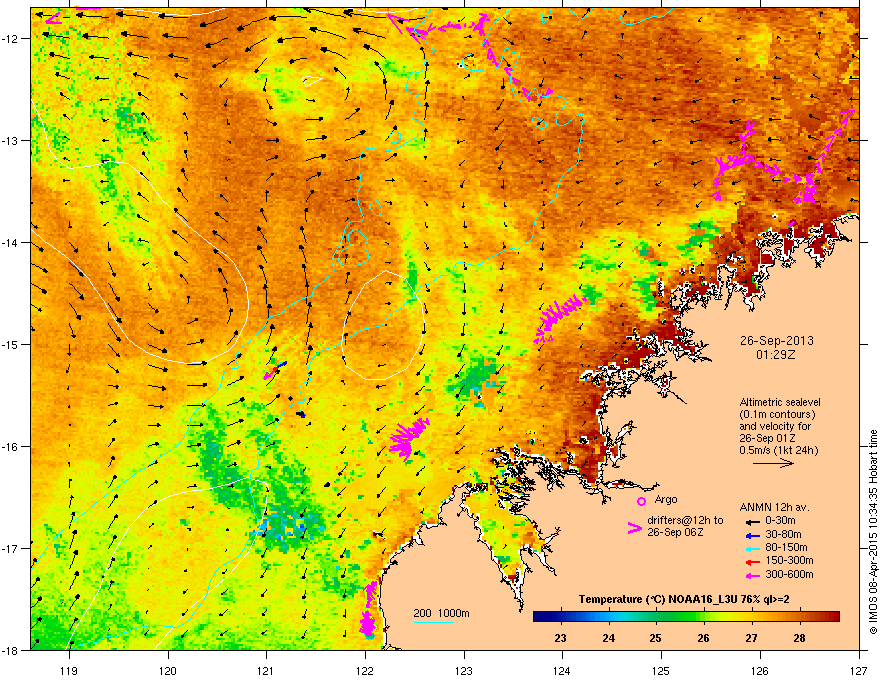Click the '80-150m' depth label
The height and width of the screenshot is (680, 880).
pyautogui.click(x=786, y=548)
